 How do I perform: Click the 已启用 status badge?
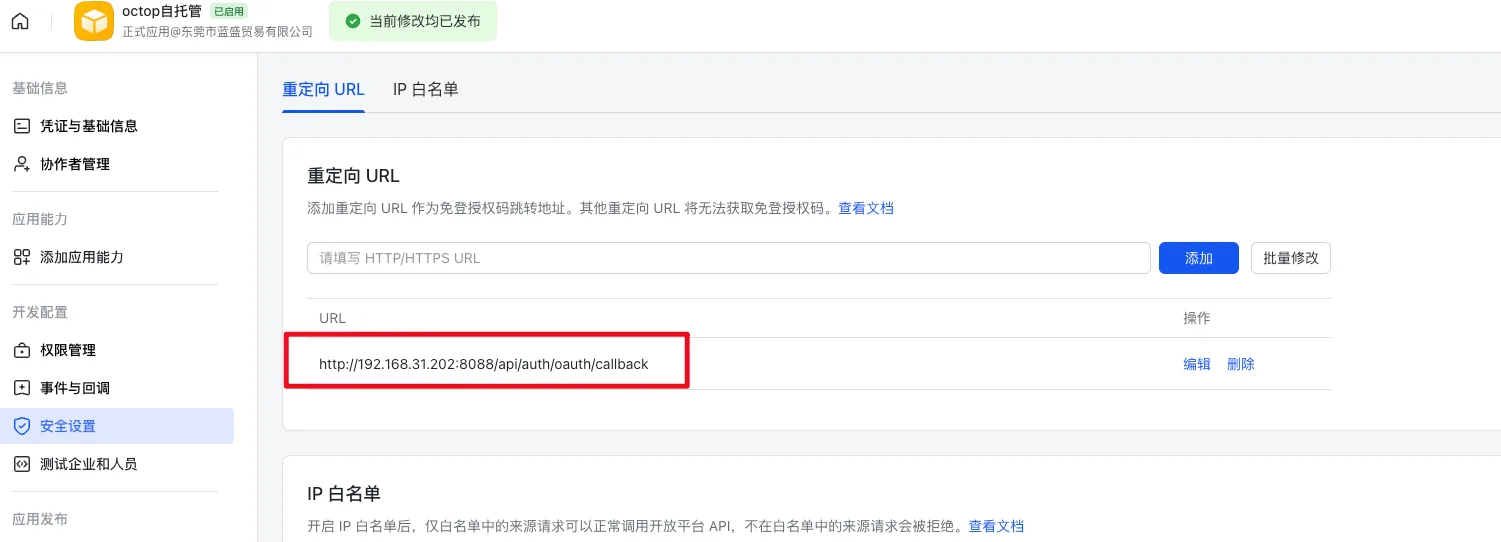click(x=229, y=11)
